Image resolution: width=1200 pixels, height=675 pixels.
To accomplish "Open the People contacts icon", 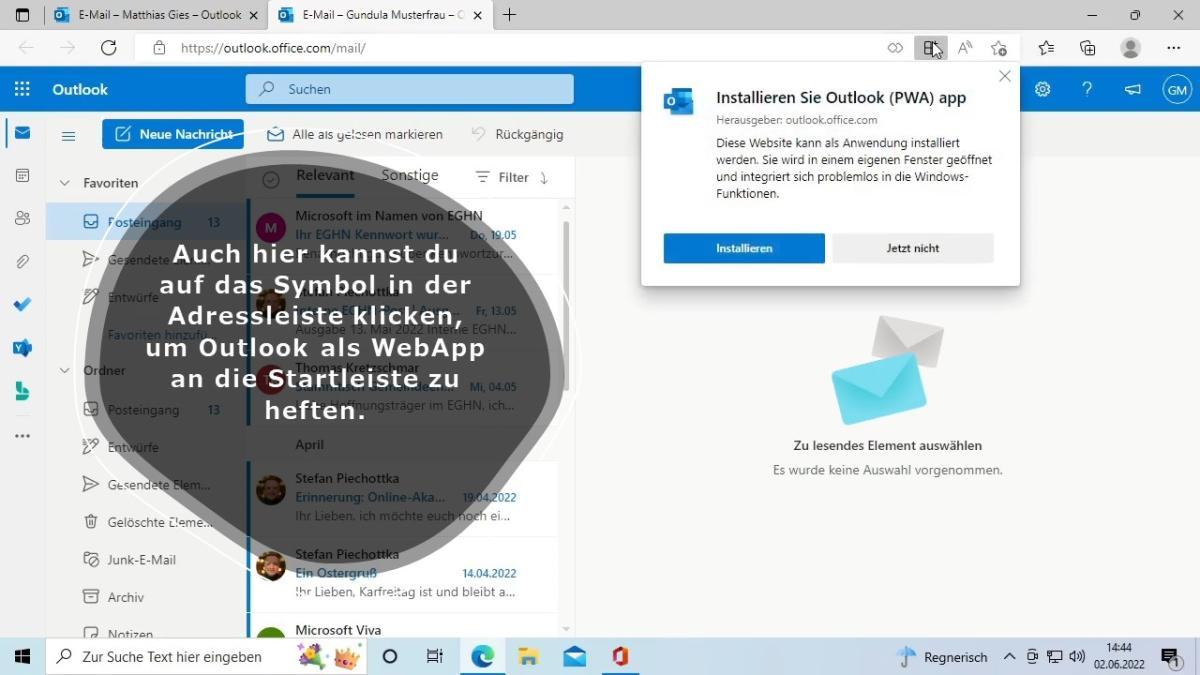I will (22, 218).
